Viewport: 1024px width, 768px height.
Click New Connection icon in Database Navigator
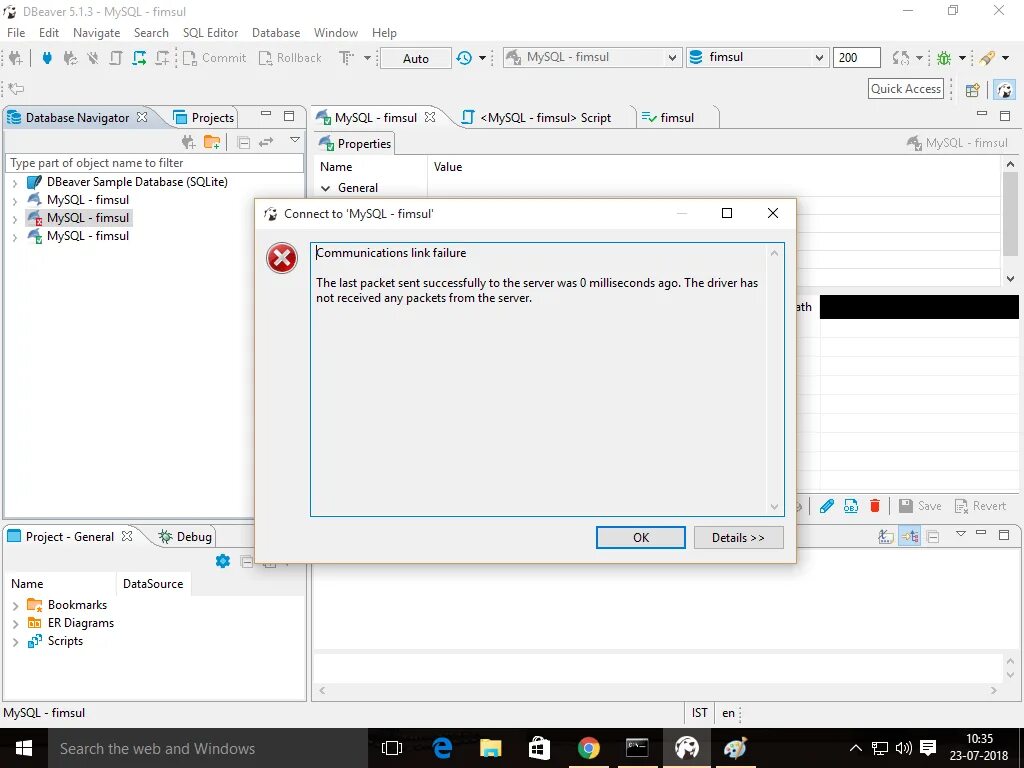tap(189, 142)
